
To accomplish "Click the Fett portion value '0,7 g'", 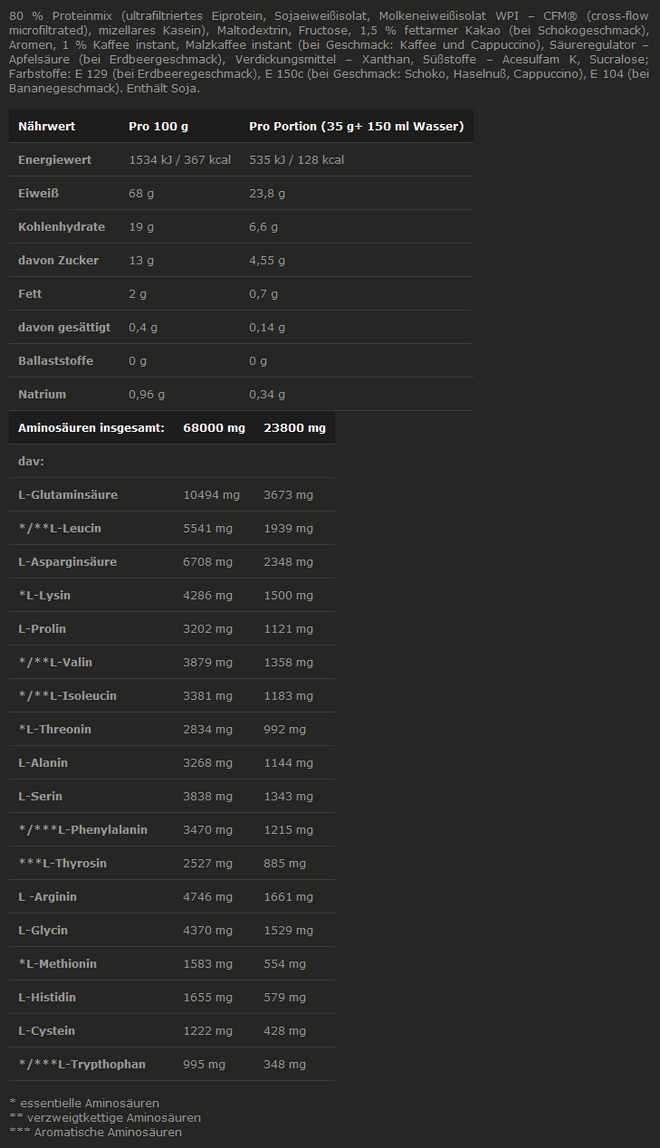I will coord(264,294).
